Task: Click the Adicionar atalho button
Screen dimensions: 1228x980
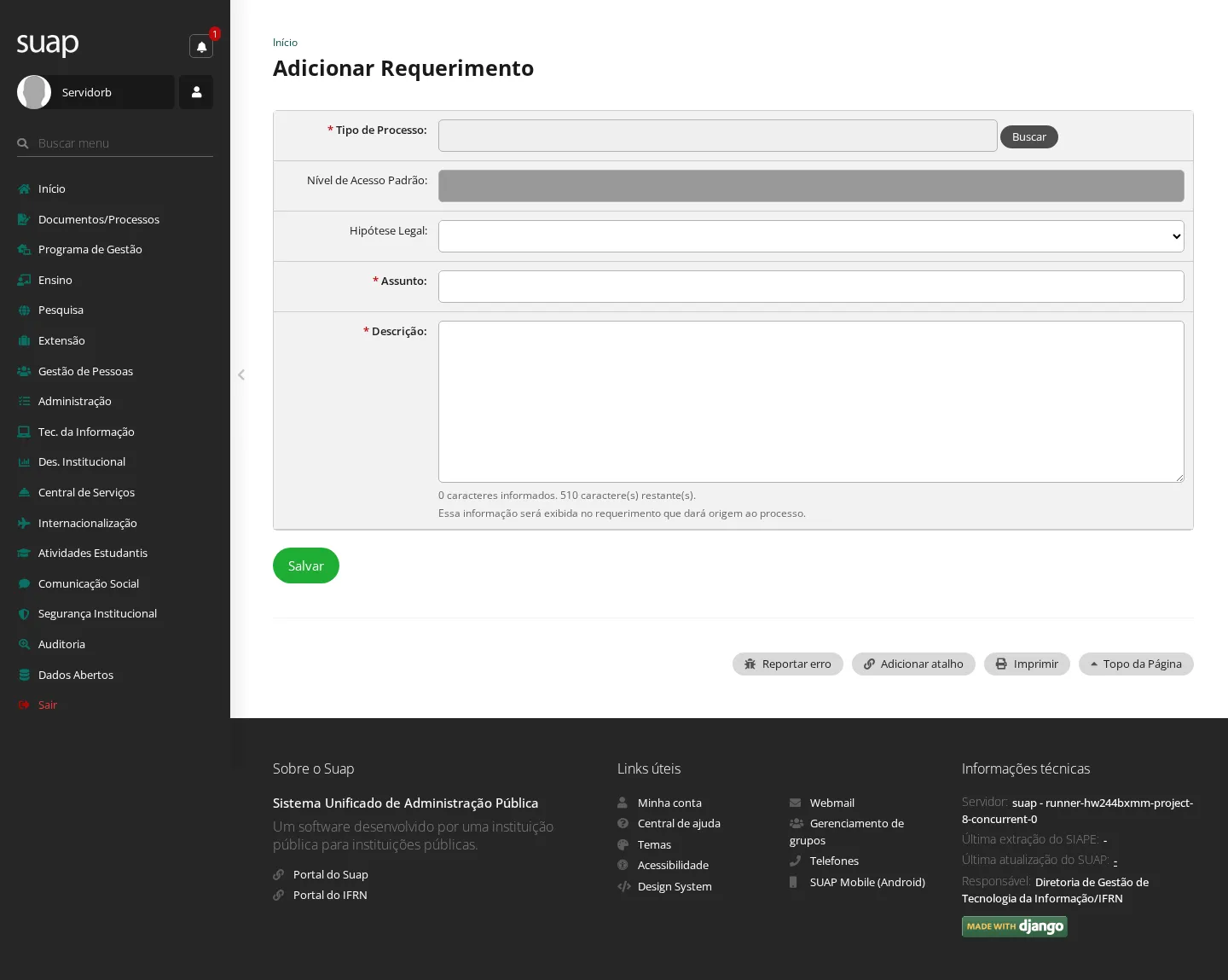Action: 913,664
